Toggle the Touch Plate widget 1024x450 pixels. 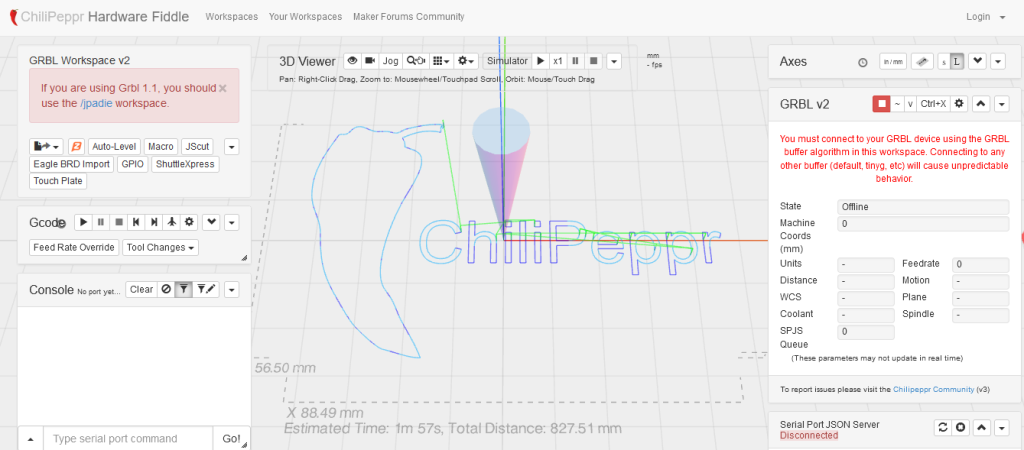tap(58, 181)
